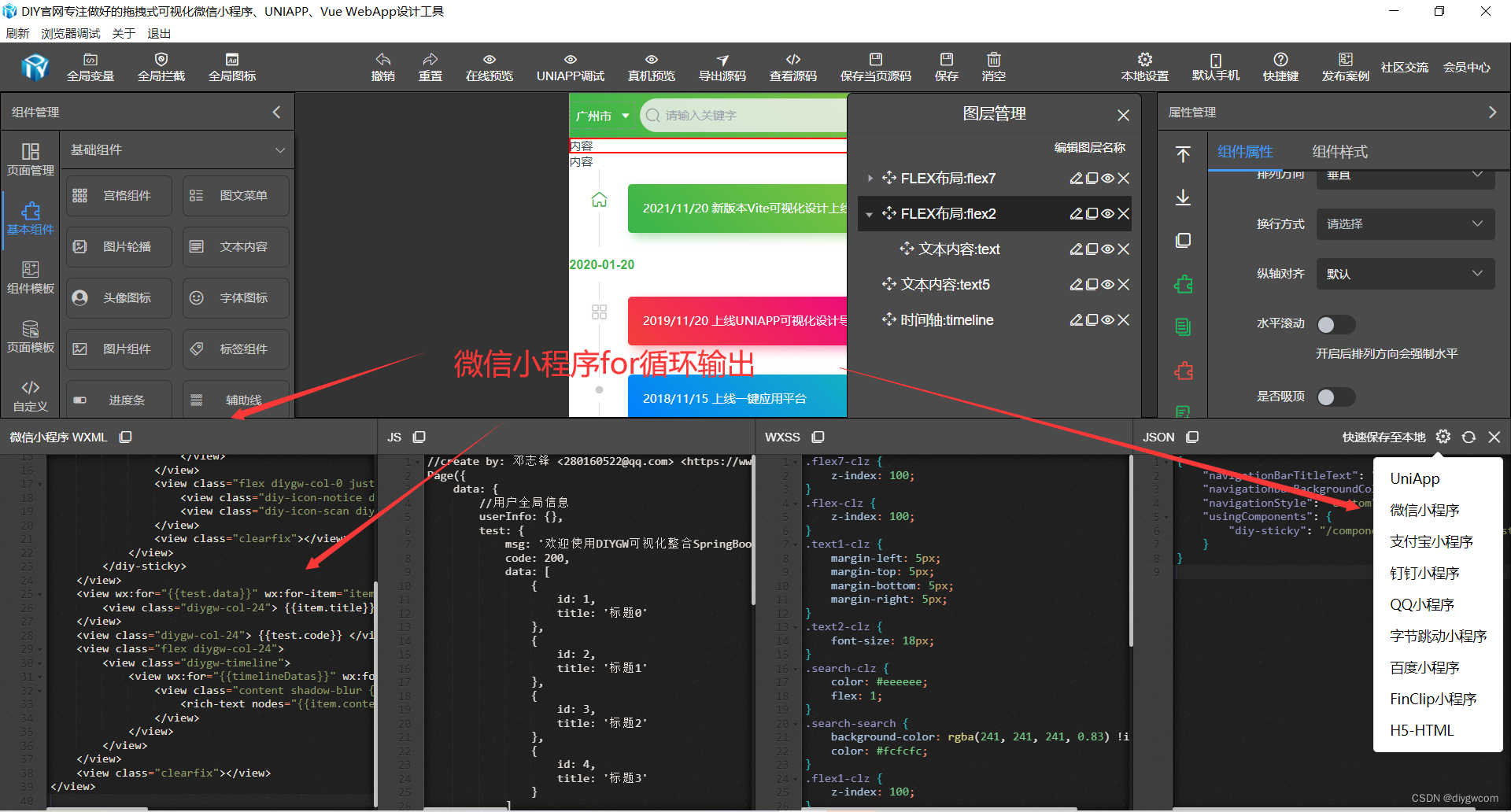Choose UniApp from the platform list
This screenshot has height=812, width=1511.
coord(1415,478)
